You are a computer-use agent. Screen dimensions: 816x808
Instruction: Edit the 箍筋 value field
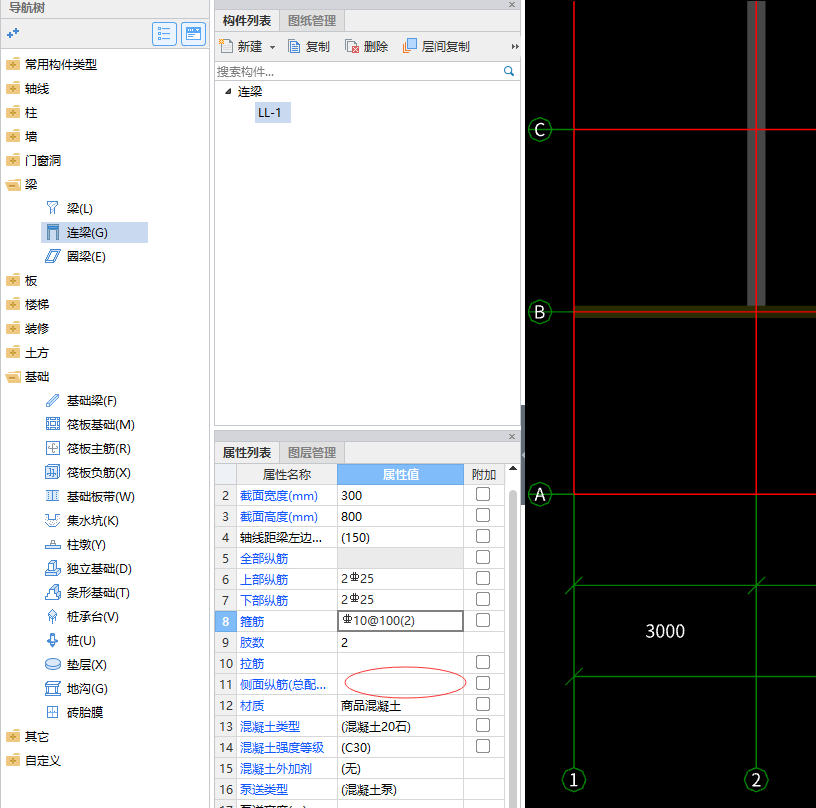pyautogui.click(x=400, y=621)
